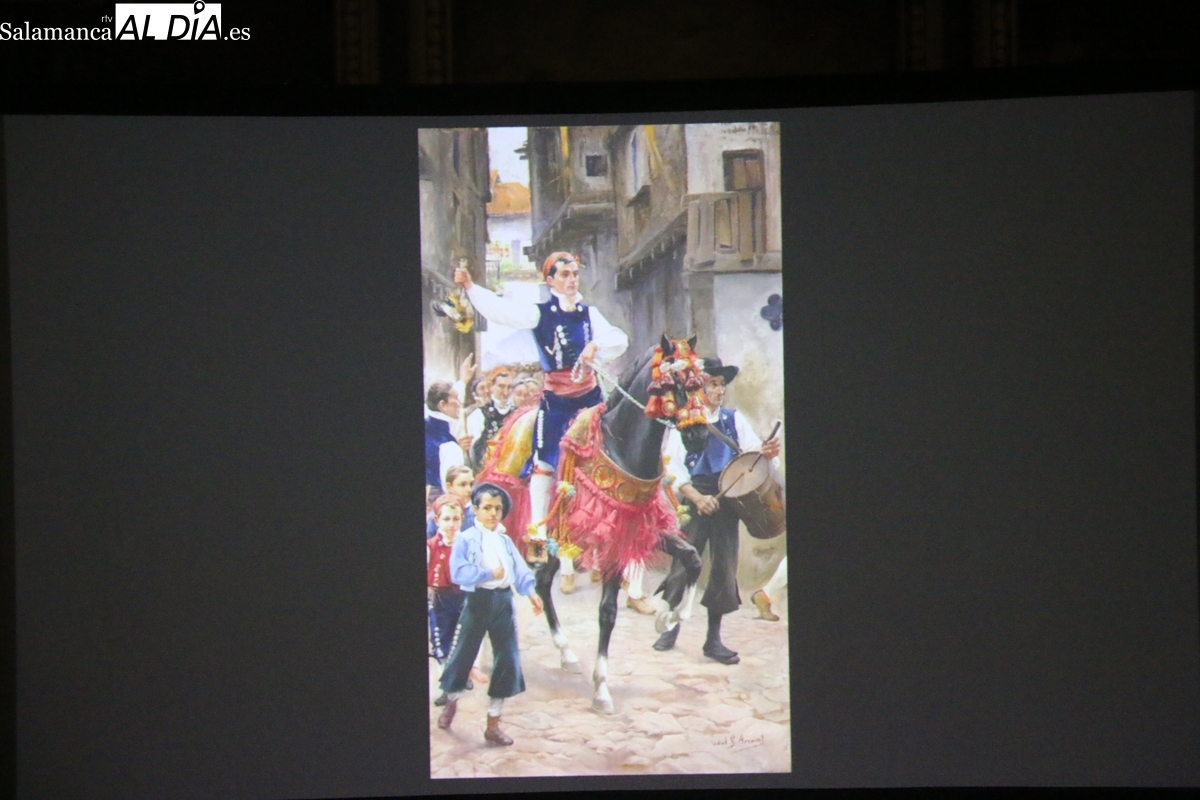
Task: Click the drummer's black hat
Action: pyautogui.click(x=718, y=369)
